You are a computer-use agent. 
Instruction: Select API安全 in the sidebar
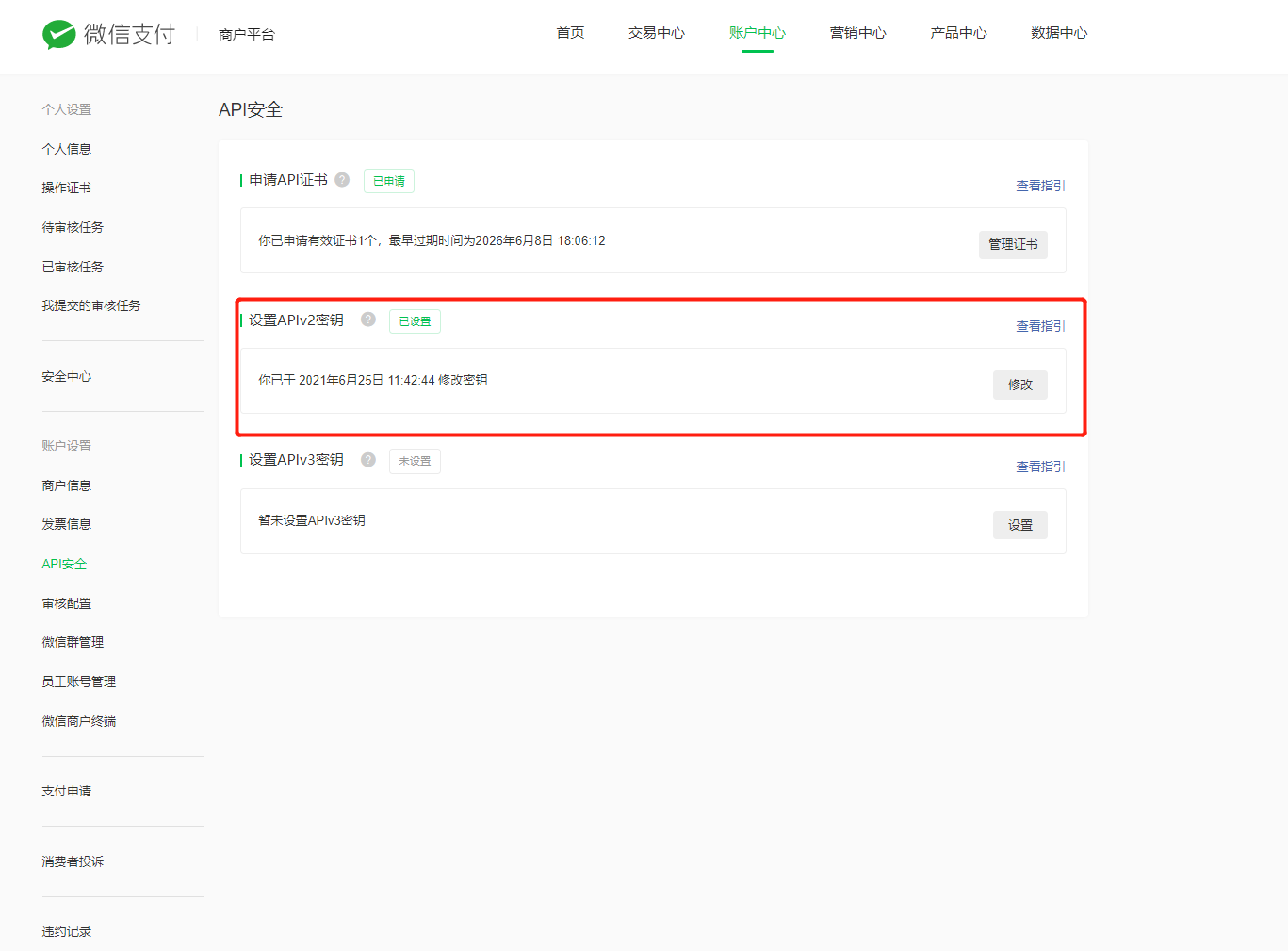tap(64, 563)
